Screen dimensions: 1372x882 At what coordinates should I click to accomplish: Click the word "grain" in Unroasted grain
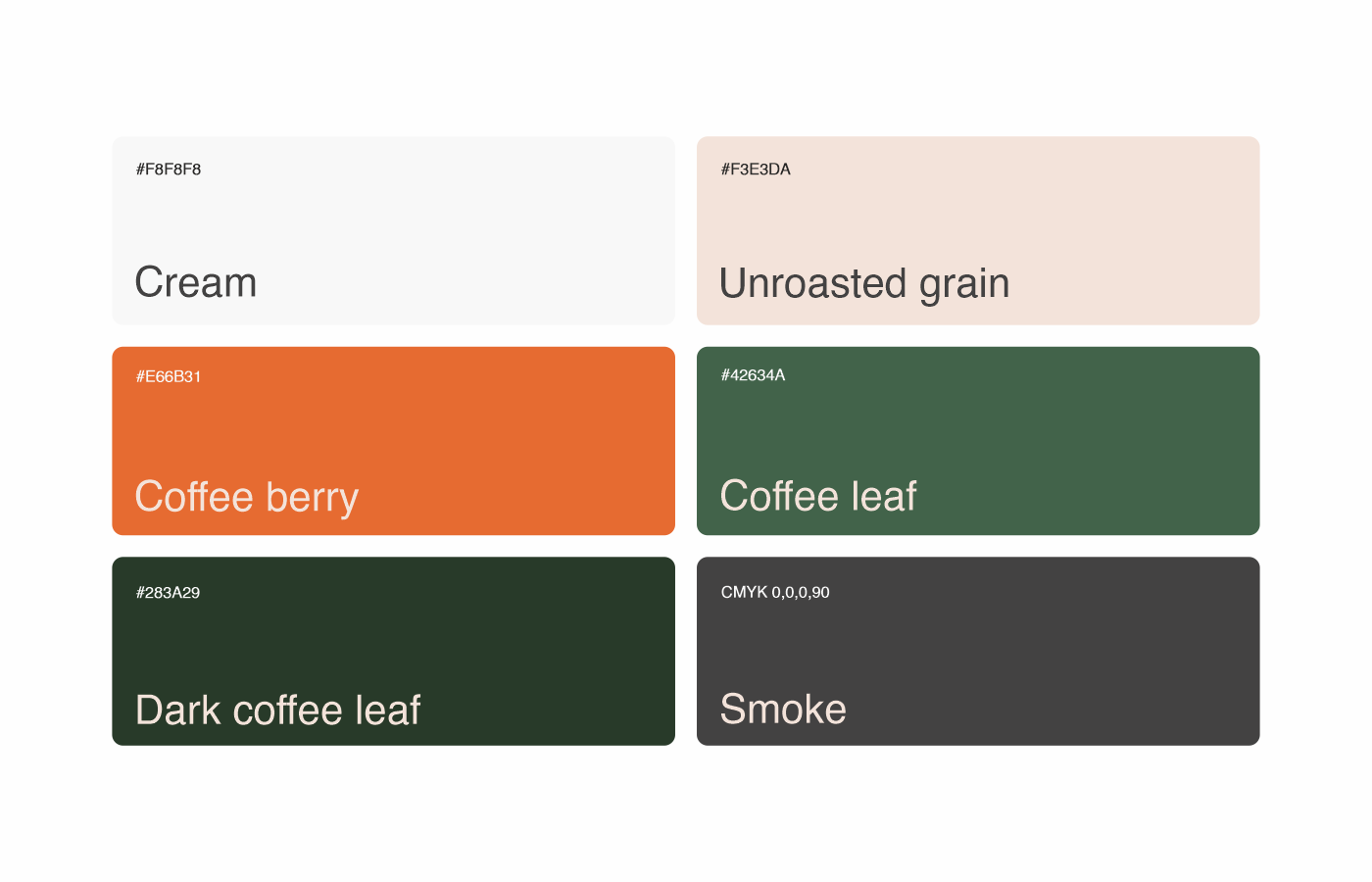(964, 285)
